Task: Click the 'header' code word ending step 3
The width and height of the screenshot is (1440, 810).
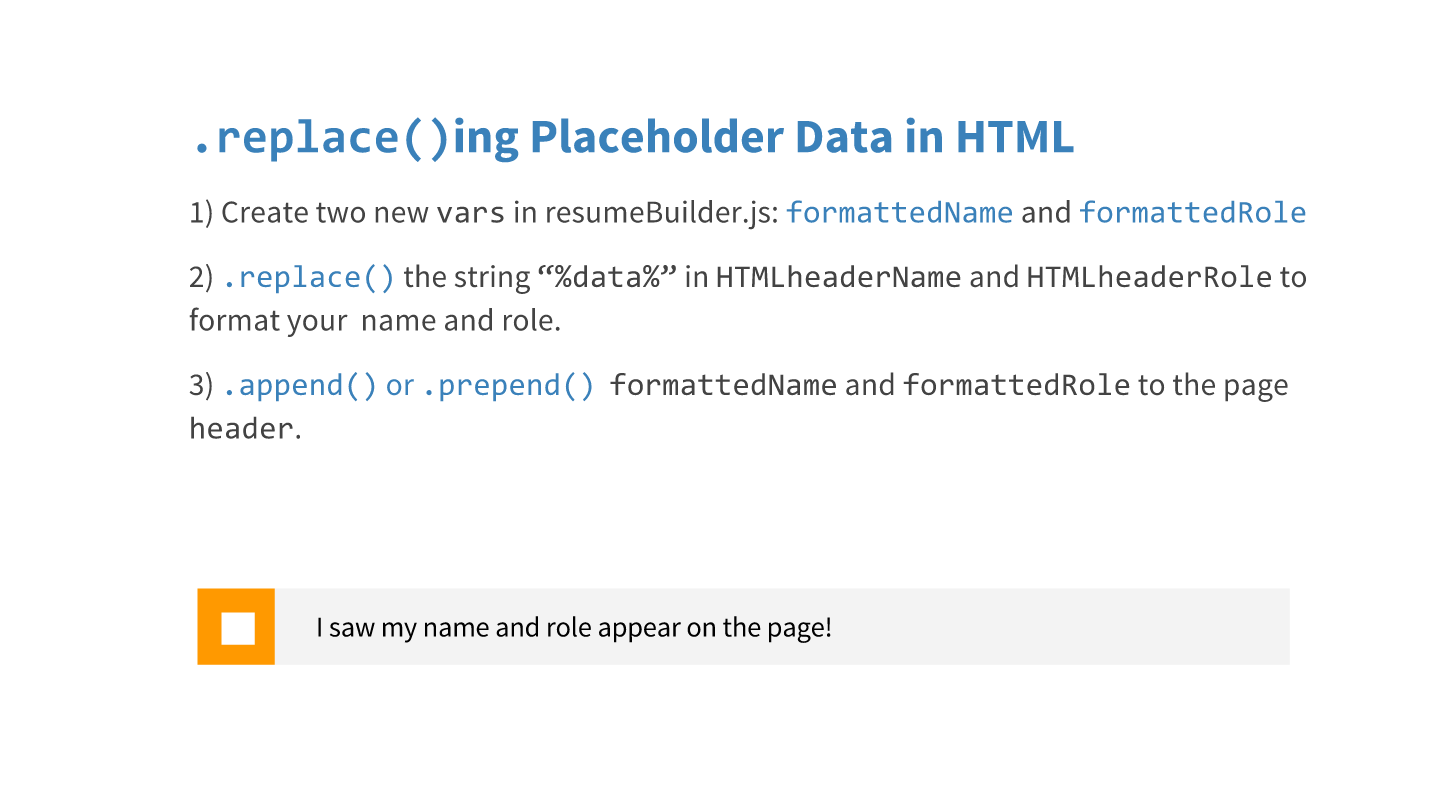Action: [241, 429]
